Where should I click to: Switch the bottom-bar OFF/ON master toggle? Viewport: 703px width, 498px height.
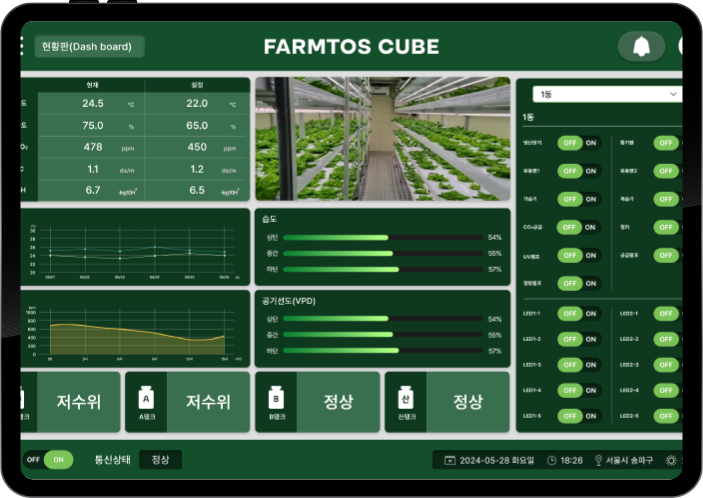(48, 459)
